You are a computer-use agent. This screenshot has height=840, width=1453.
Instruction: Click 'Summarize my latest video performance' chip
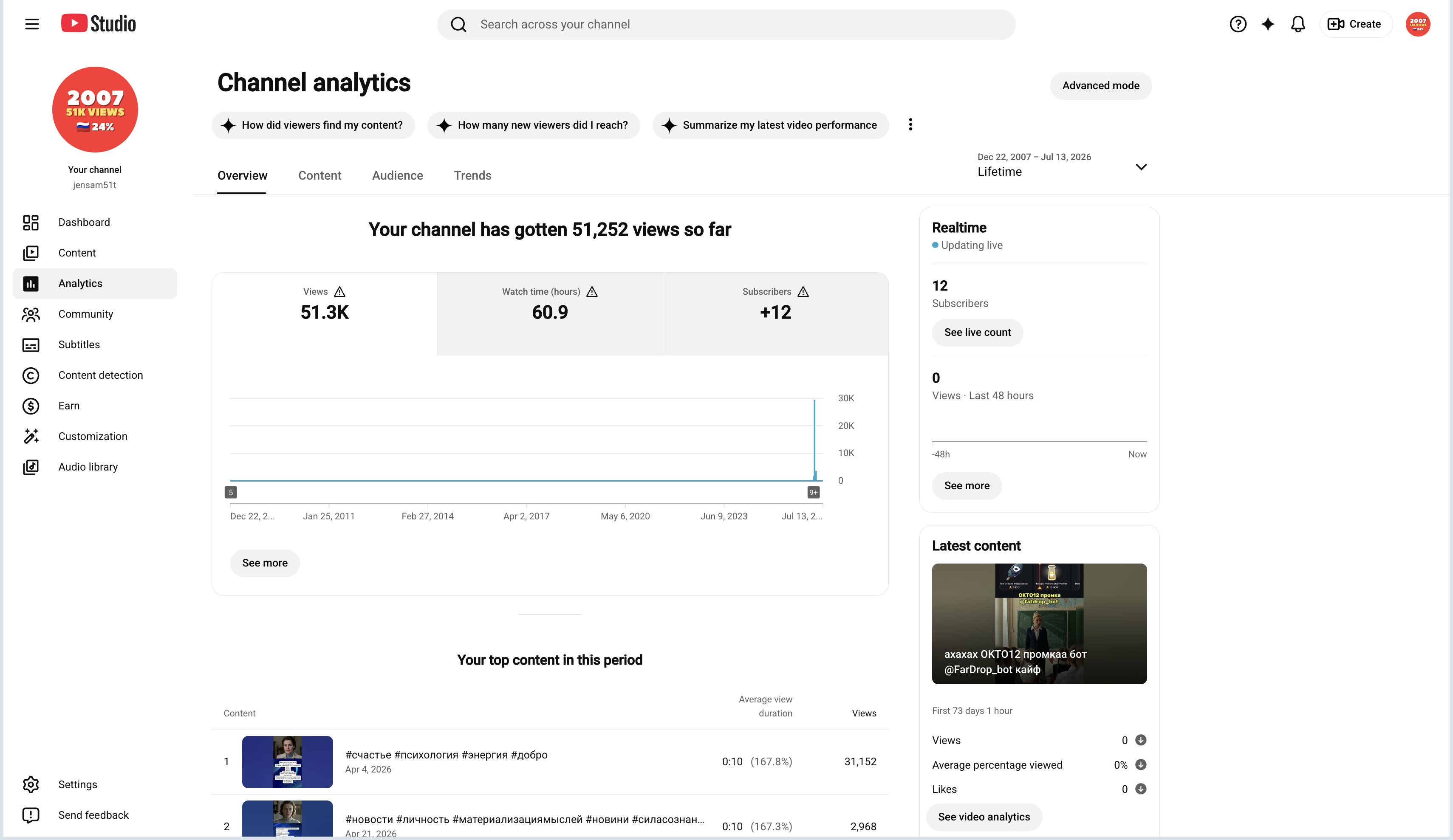pyautogui.click(x=770, y=125)
